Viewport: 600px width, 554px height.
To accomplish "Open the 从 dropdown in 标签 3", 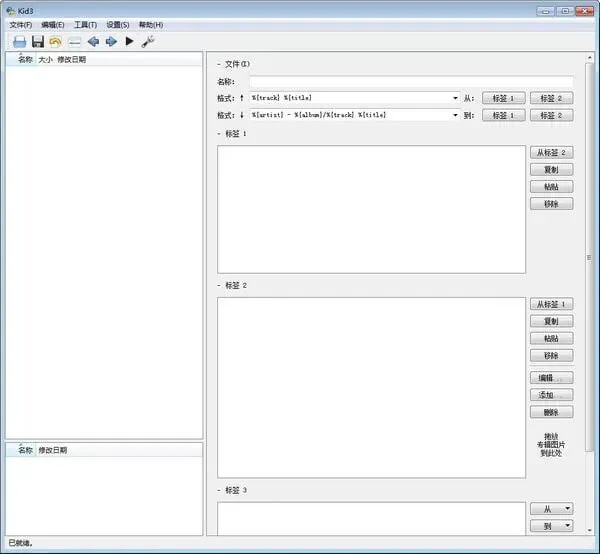I will pos(551,509).
